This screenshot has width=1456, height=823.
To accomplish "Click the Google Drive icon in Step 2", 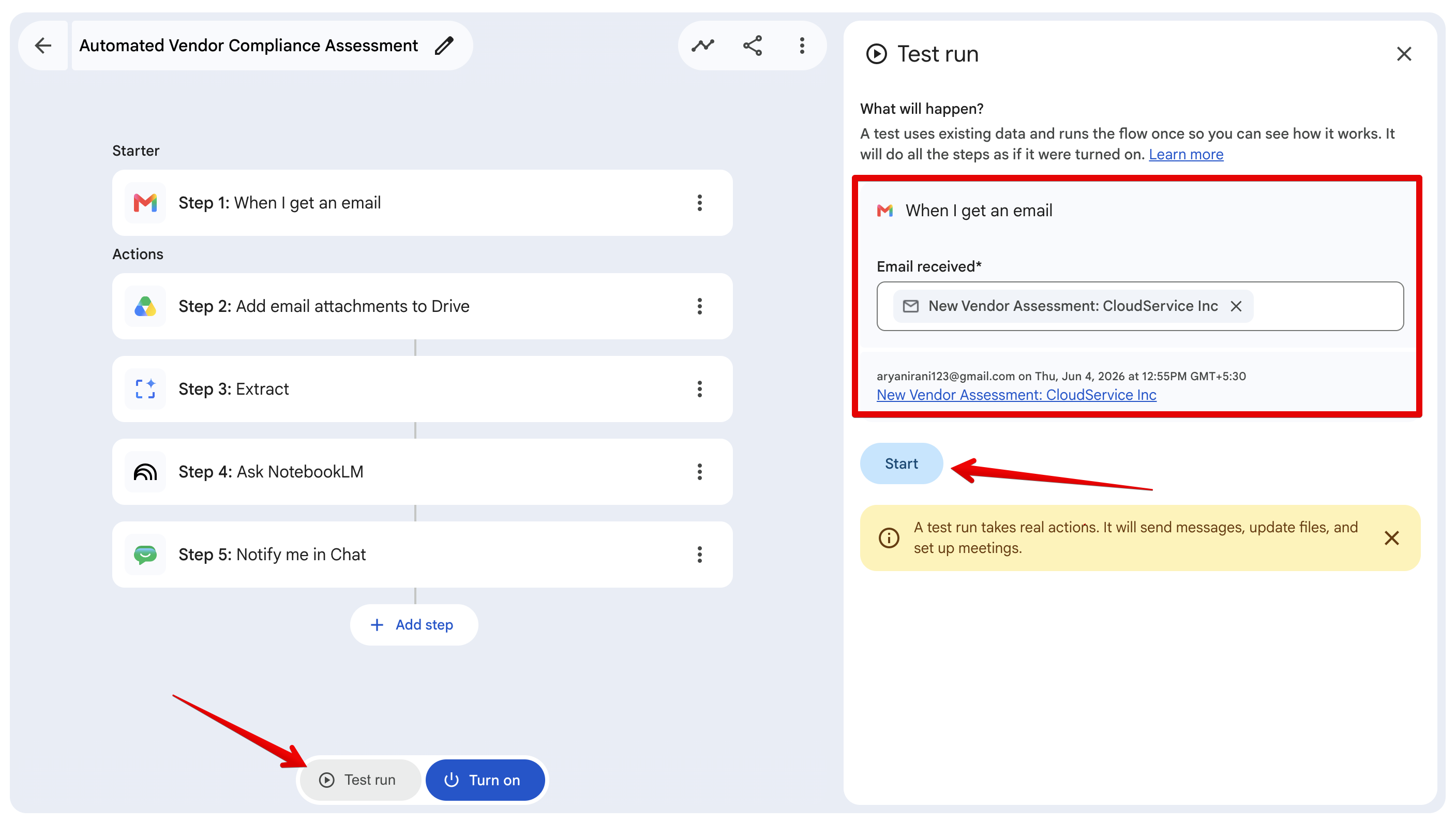I will (145, 306).
